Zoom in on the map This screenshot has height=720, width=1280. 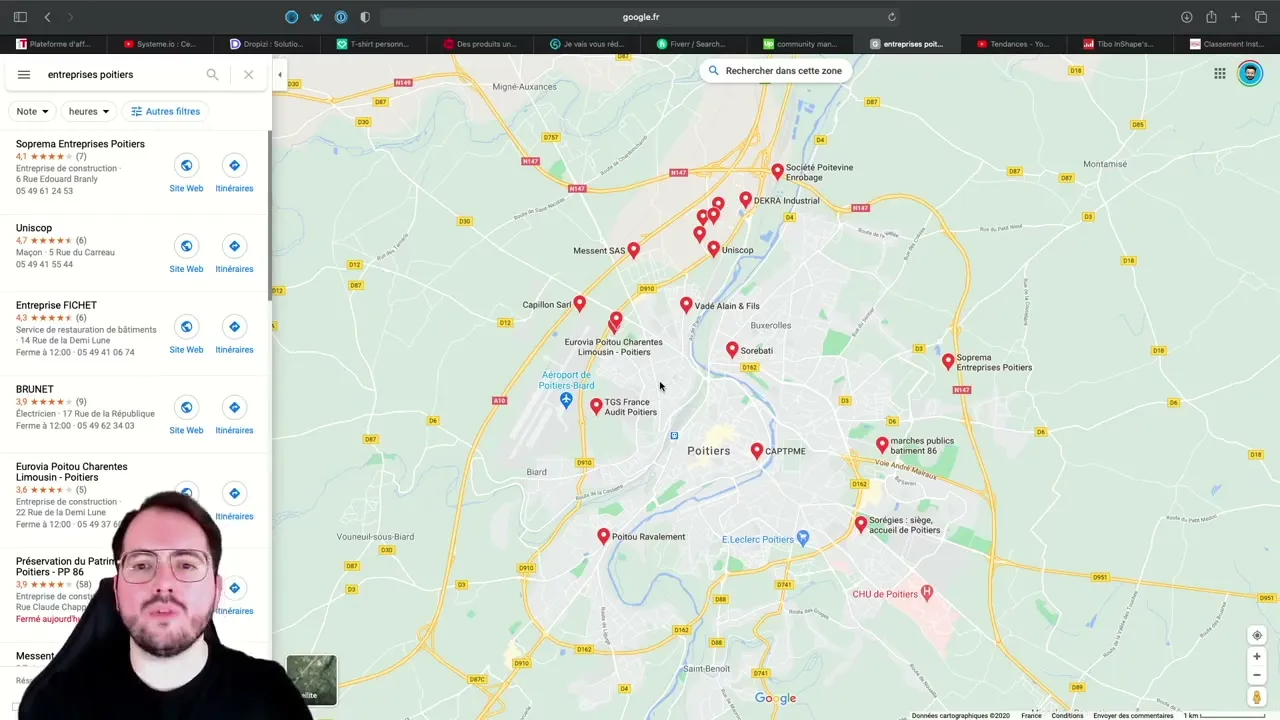1257,657
